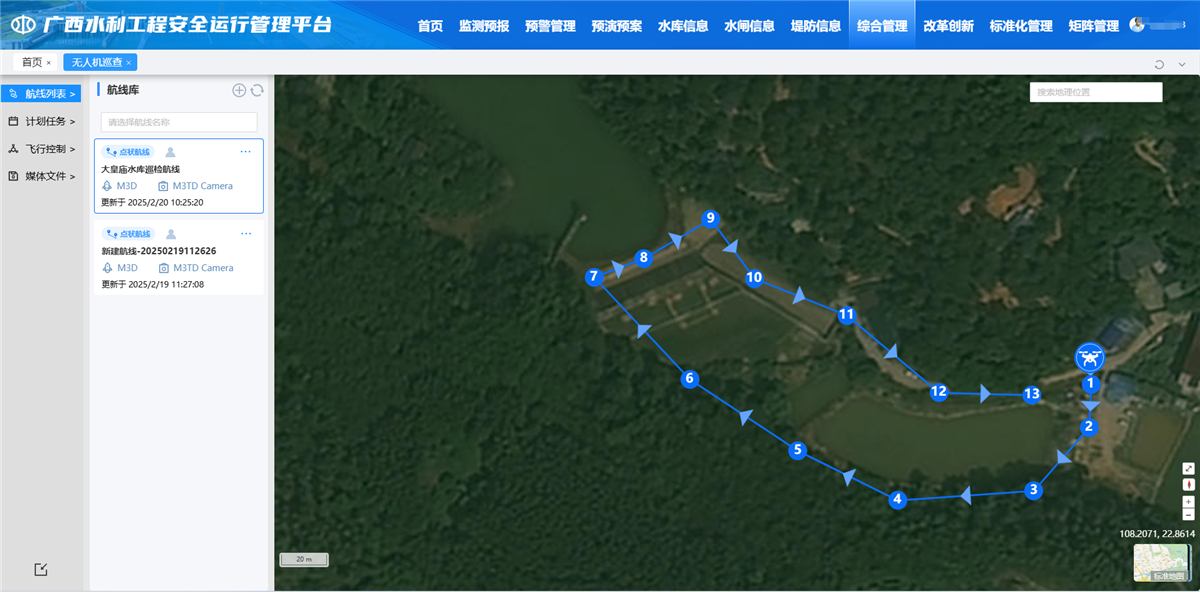
Task: Expand the tab bar dropdown chevron
Action: pos(1182,63)
